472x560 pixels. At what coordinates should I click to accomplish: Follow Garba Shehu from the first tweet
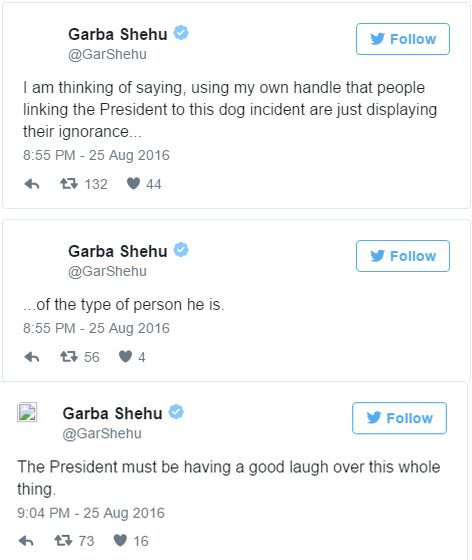point(403,39)
